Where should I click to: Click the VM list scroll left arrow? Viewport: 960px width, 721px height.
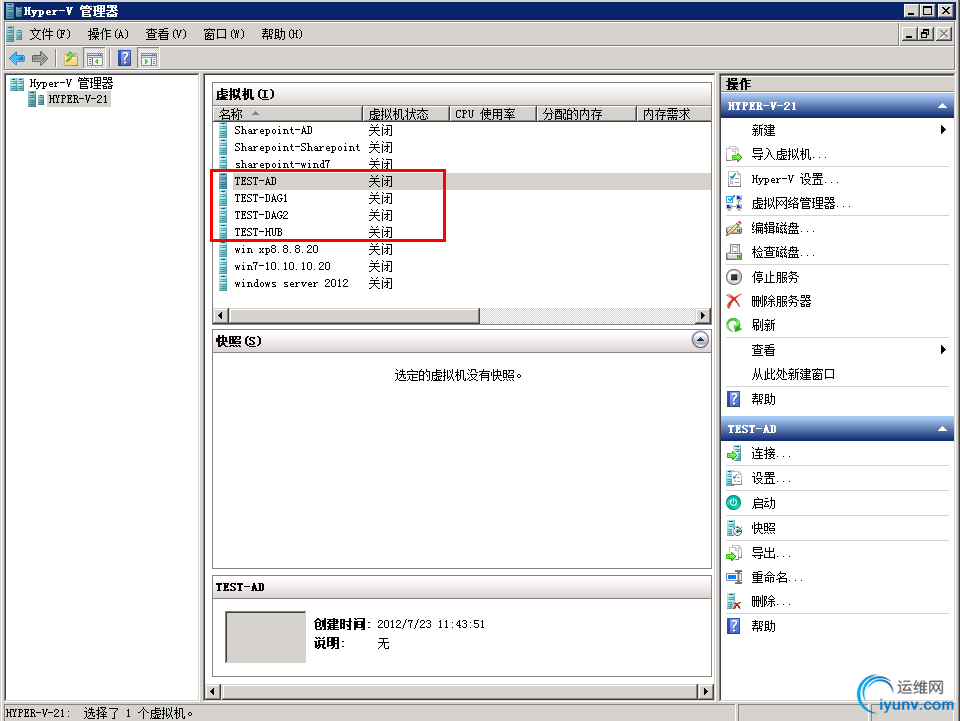click(x=220, y=316)
